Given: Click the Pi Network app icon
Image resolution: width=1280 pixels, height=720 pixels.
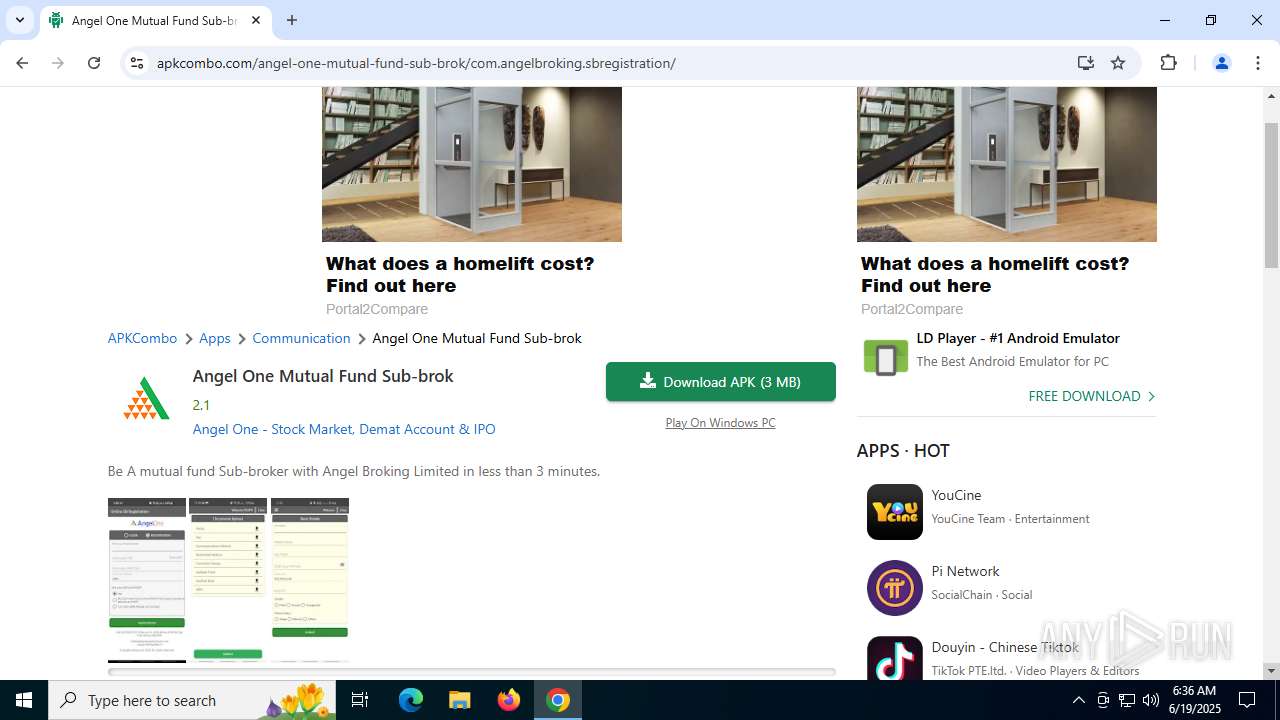Looking at the screenshot, I should point(894,588).
